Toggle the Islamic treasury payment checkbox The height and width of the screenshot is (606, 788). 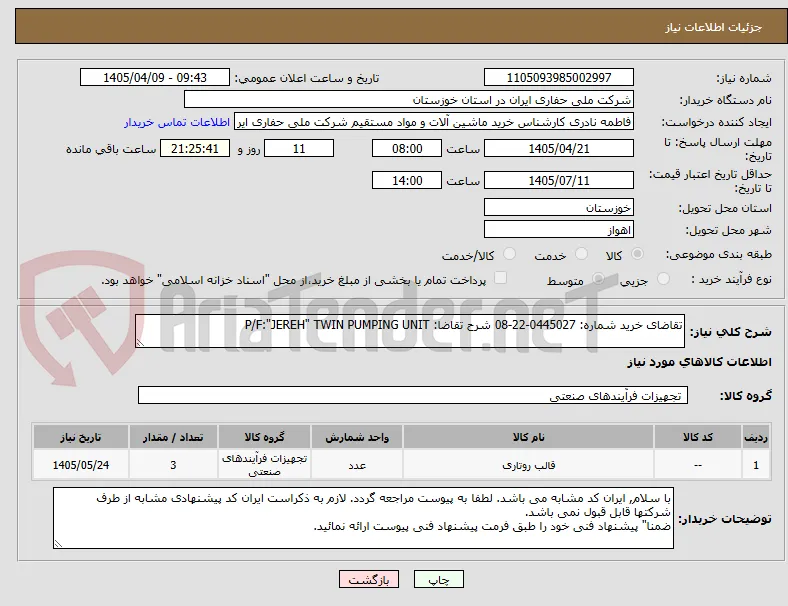click(501, 278)
